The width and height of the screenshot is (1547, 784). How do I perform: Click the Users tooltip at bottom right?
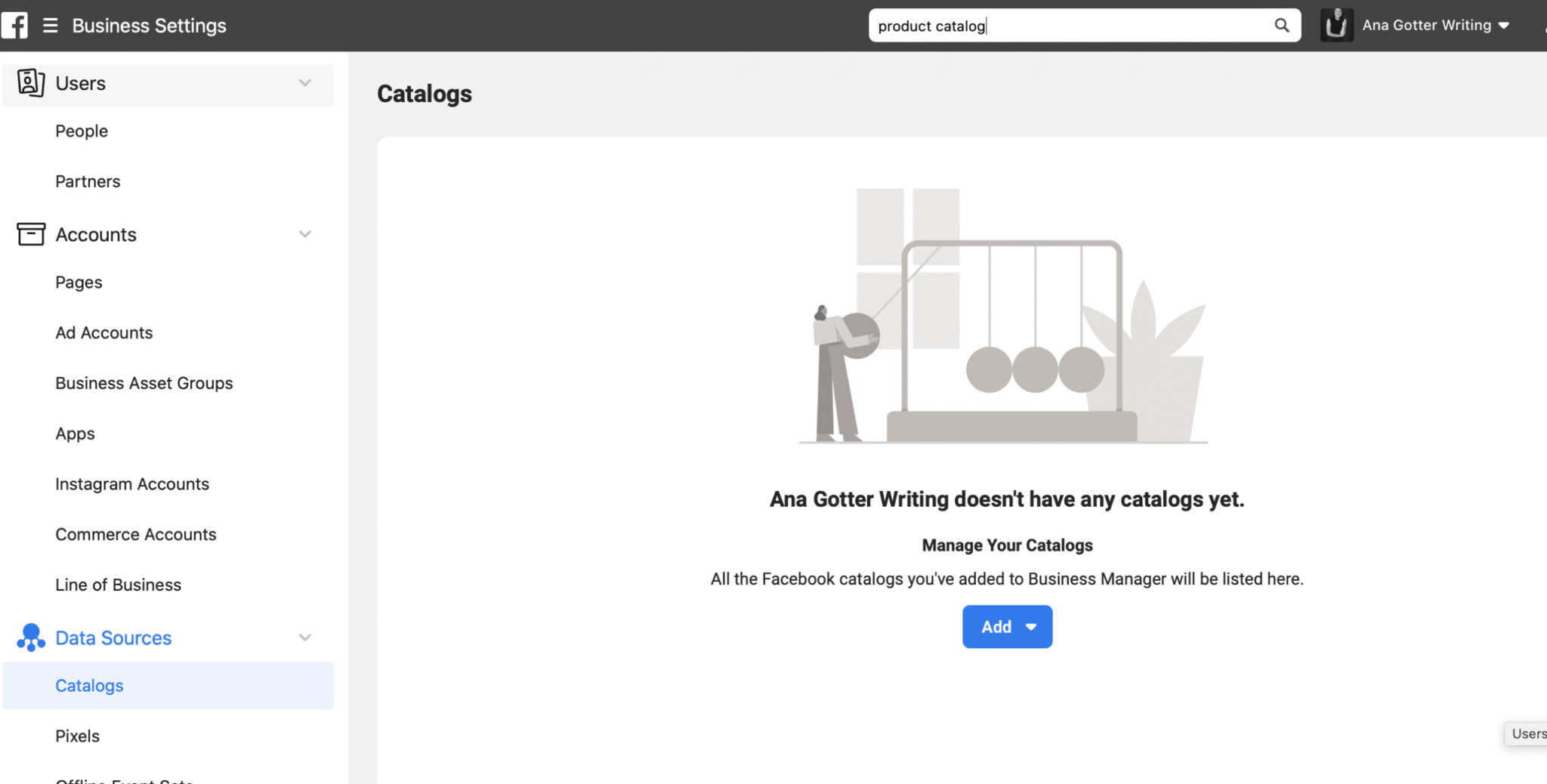[1526, 733]
